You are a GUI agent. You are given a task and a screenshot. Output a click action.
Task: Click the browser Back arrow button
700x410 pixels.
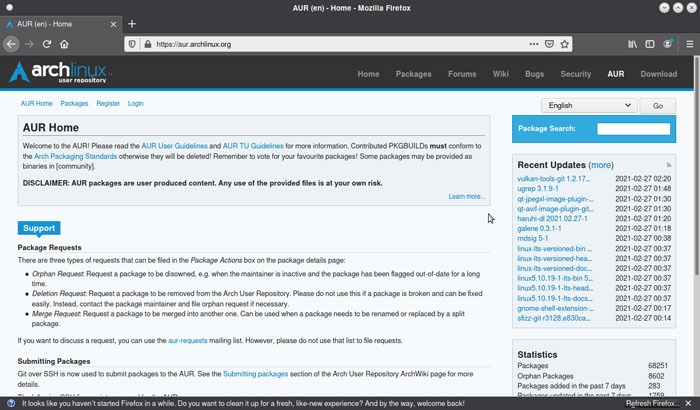[11, 44]
